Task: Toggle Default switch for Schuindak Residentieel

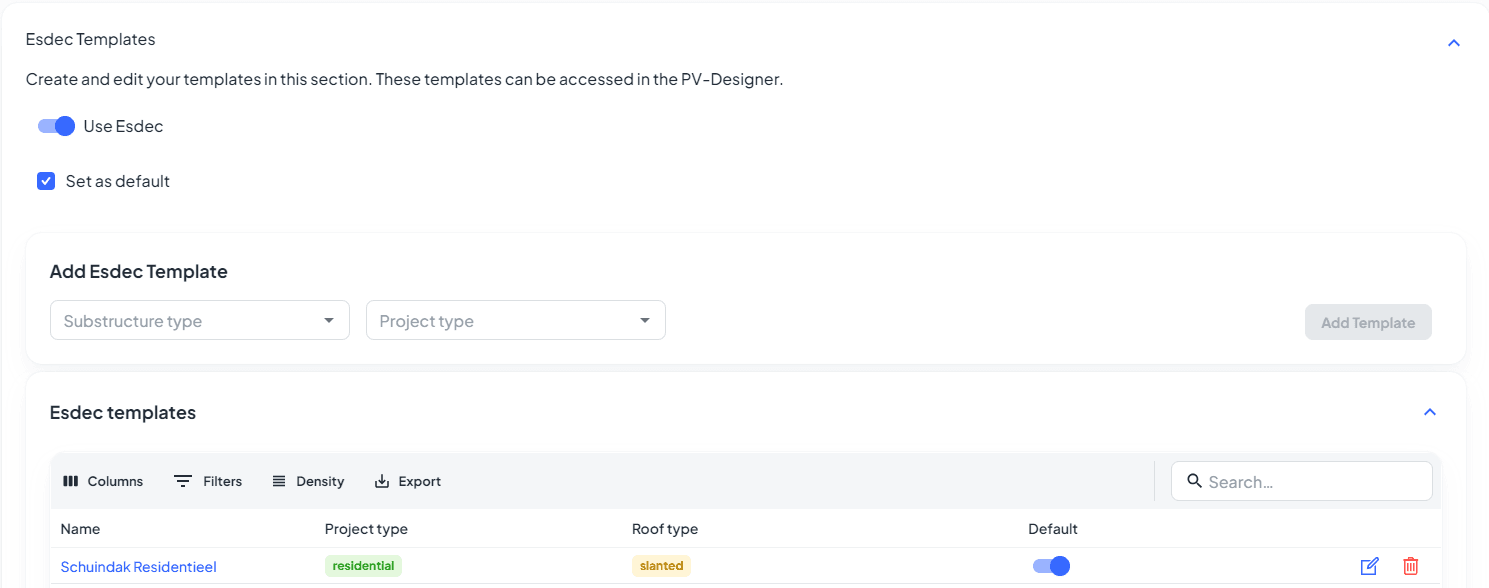Action: pos(1051,566)
